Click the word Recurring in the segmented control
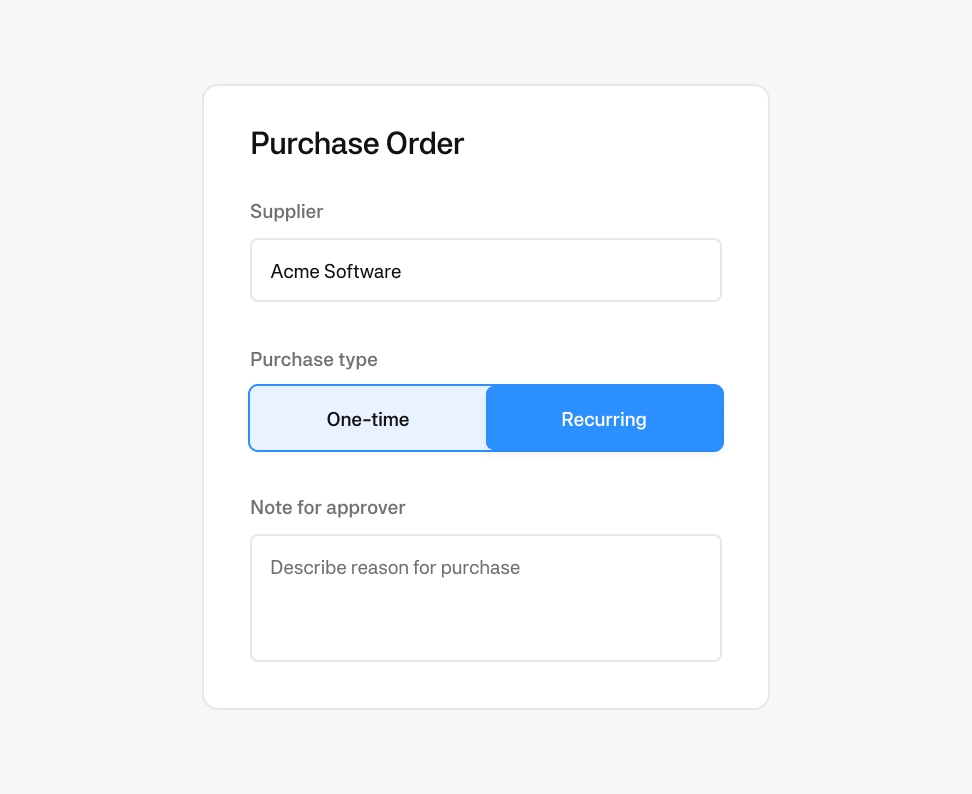This screenshot has height=794, width=972. coord(604,420)
